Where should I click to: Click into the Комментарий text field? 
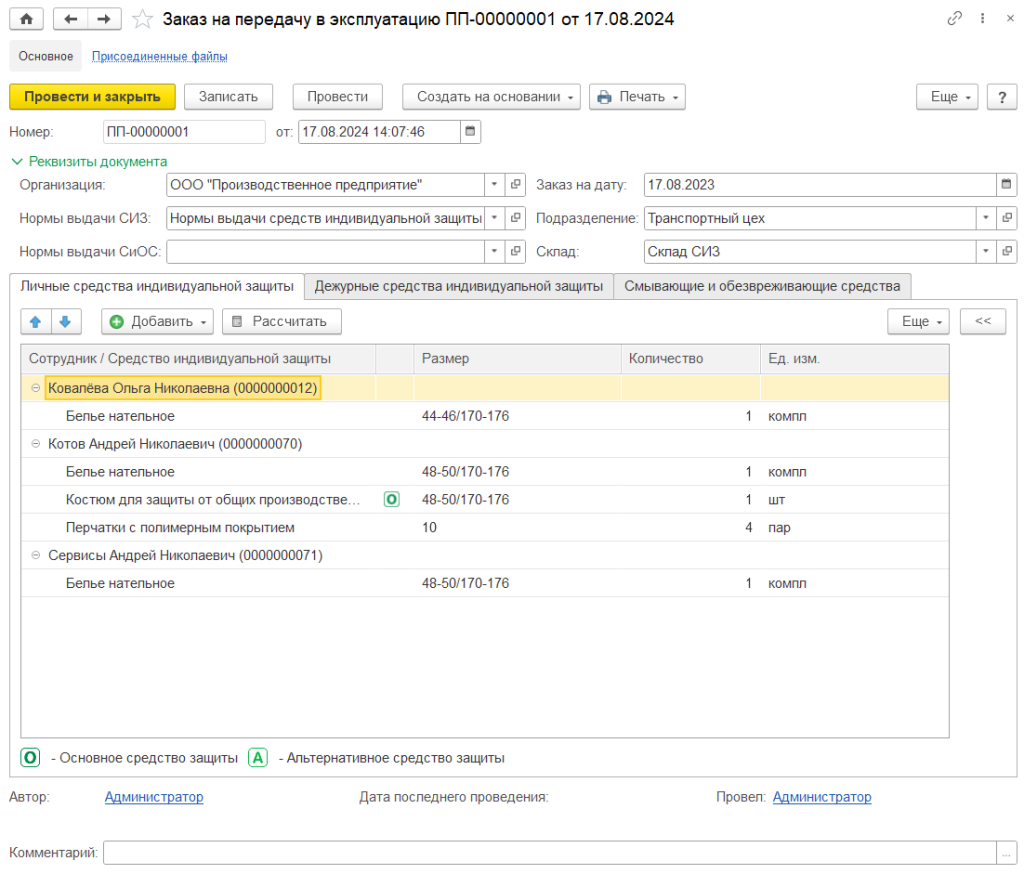550,852
